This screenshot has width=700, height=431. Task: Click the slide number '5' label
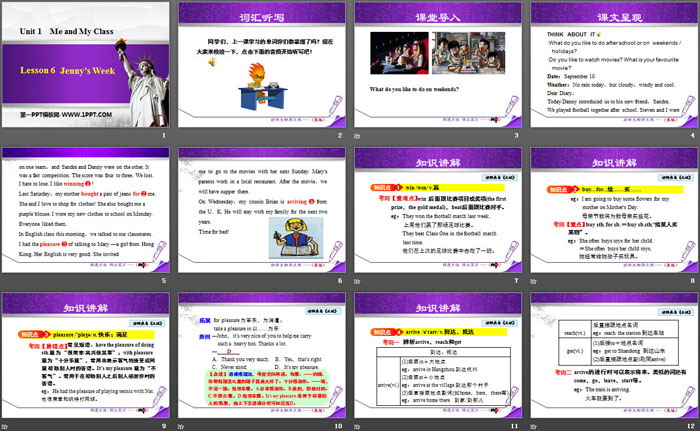(164, 280)
